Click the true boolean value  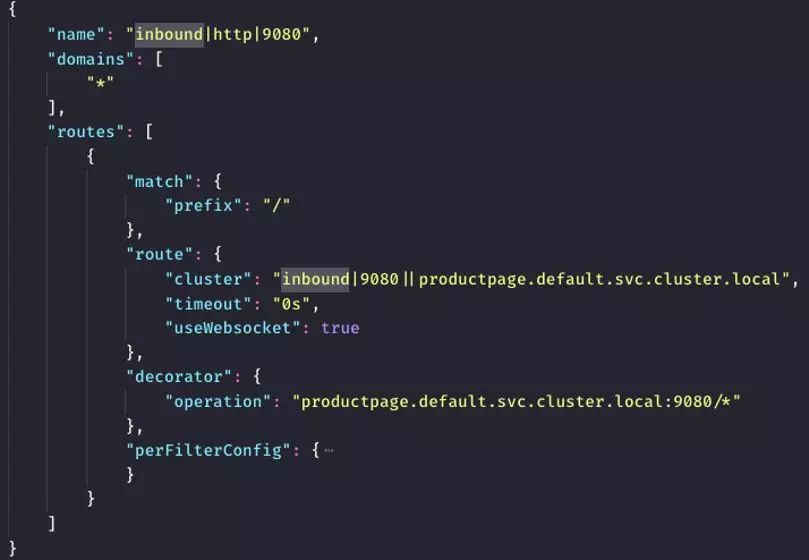[340, 328]
